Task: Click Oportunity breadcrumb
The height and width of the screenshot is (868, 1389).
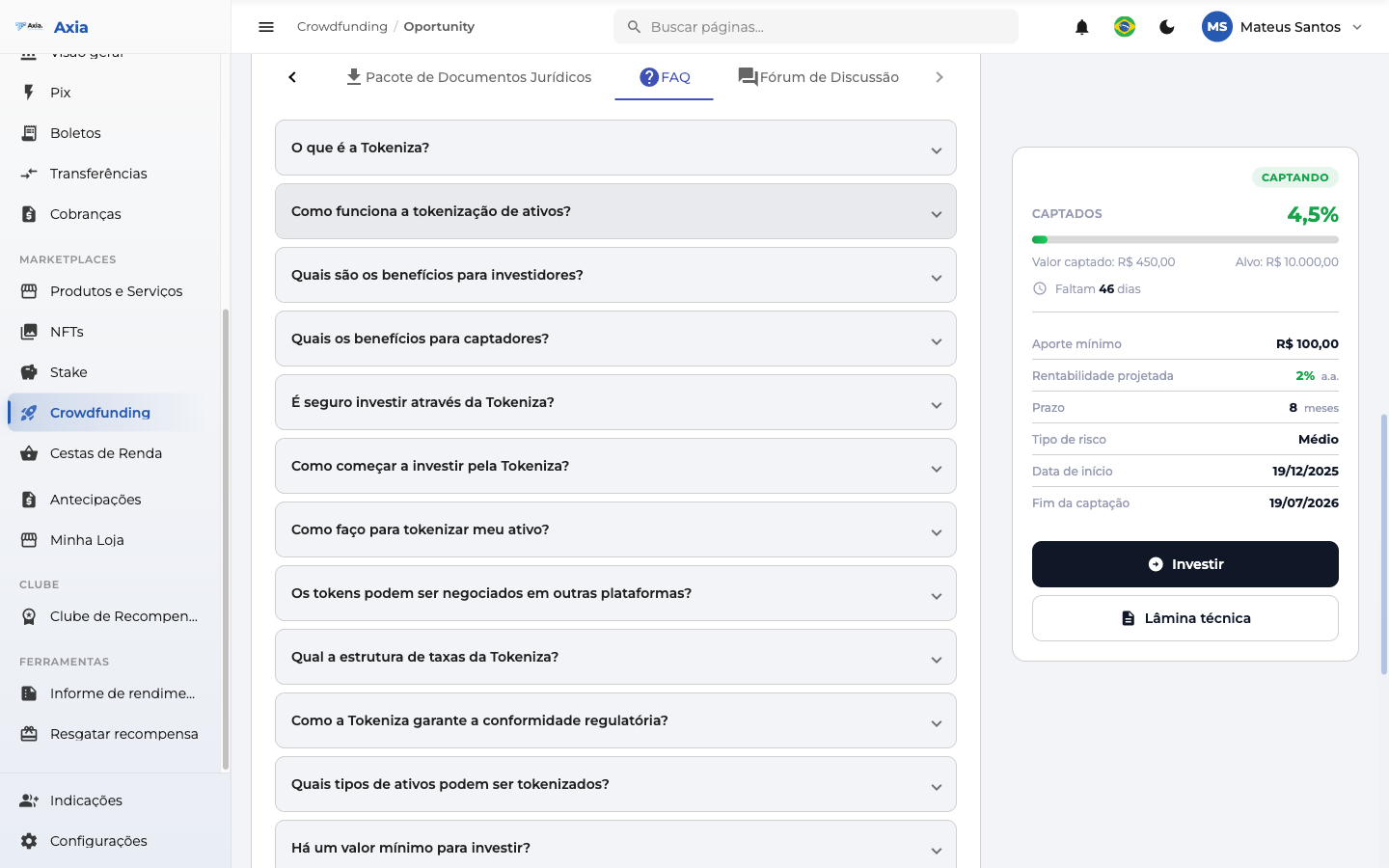Action: 439,27
